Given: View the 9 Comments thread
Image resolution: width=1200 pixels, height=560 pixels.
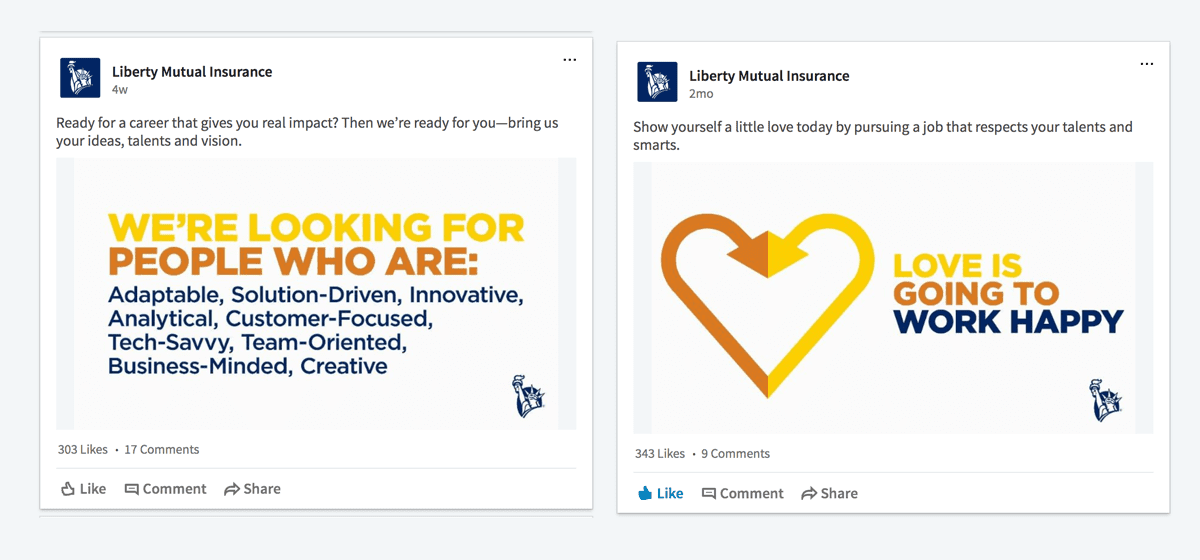Looking at the screenshot, I should pos(735,453).
